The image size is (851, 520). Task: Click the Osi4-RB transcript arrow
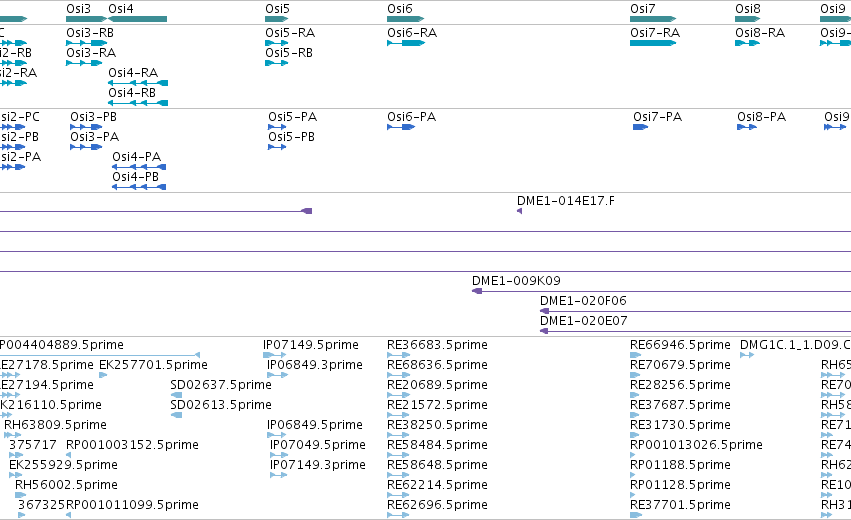[x=138, y=103]
